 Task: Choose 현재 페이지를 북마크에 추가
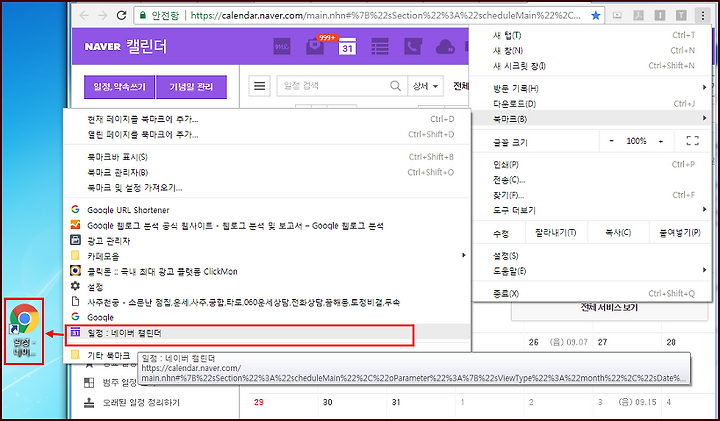click(267, 119)
